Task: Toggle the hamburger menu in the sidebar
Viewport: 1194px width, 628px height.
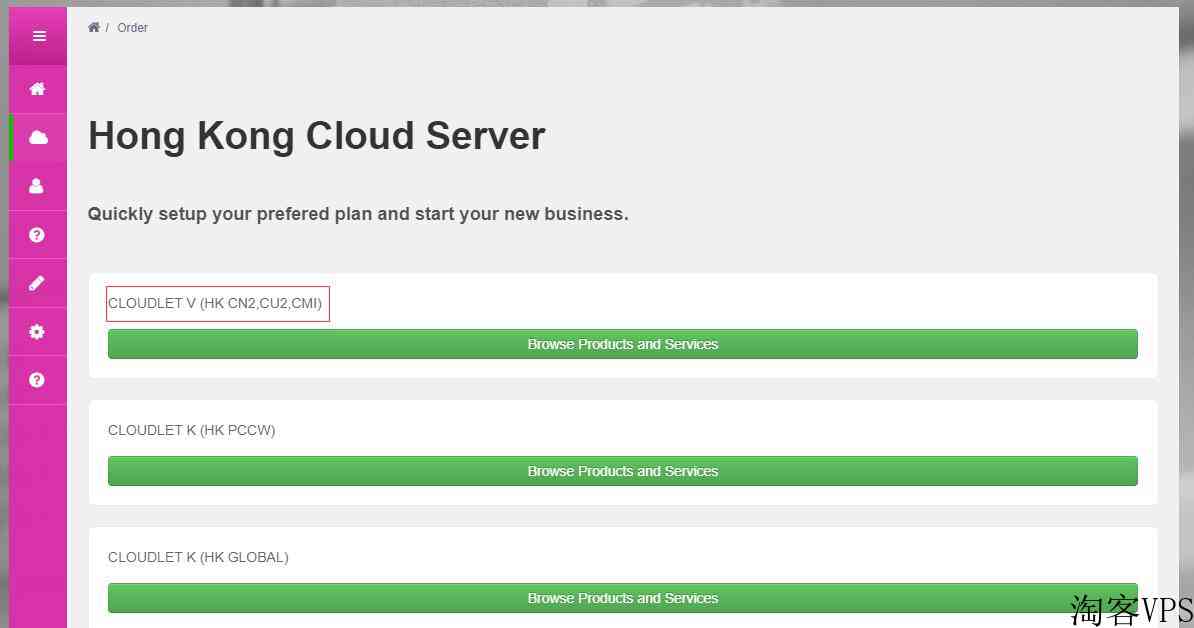Action: [39, 36]
